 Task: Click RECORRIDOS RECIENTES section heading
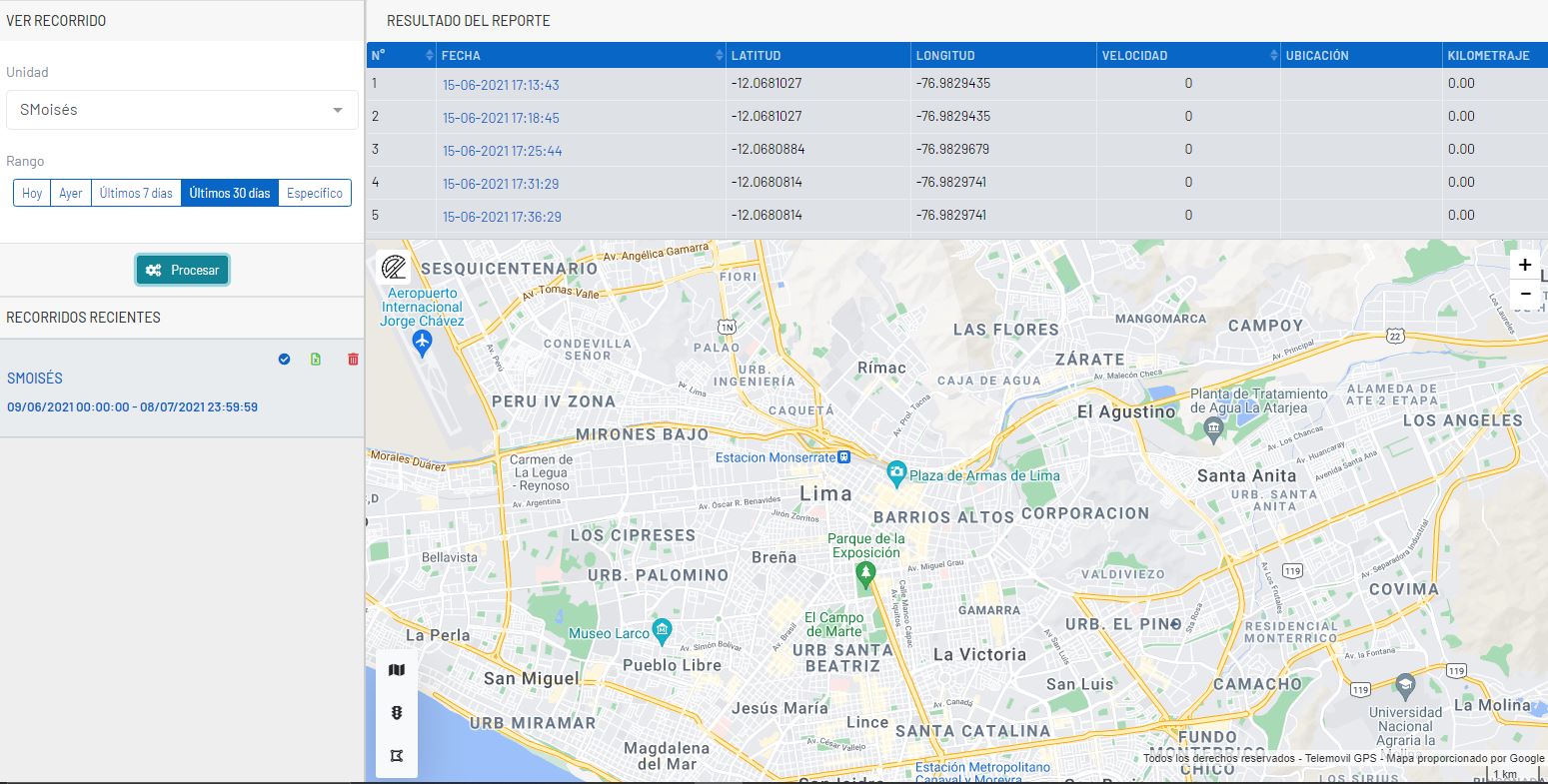[x=83, y=318]
